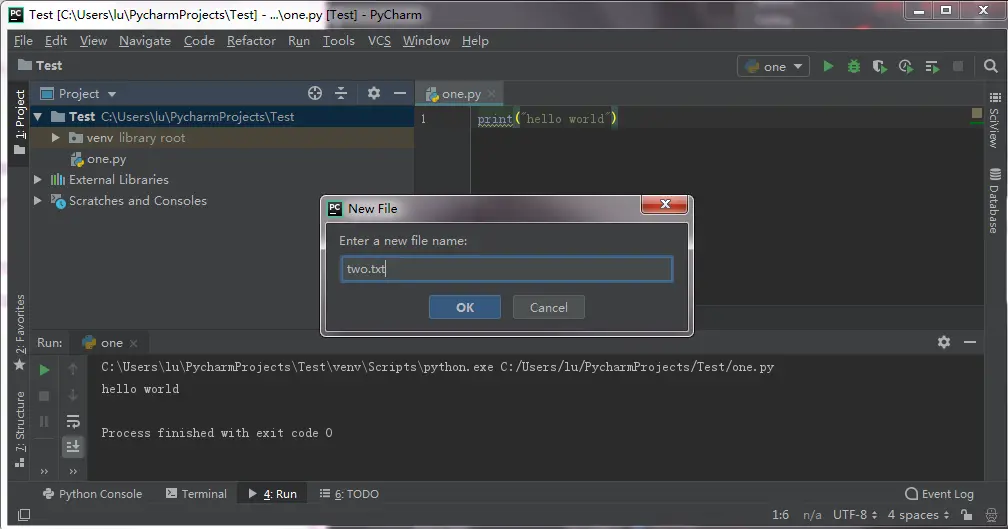Toggle the 1: Project side tab
This screenshot has height=529, width=1008.
coord(19,121)
